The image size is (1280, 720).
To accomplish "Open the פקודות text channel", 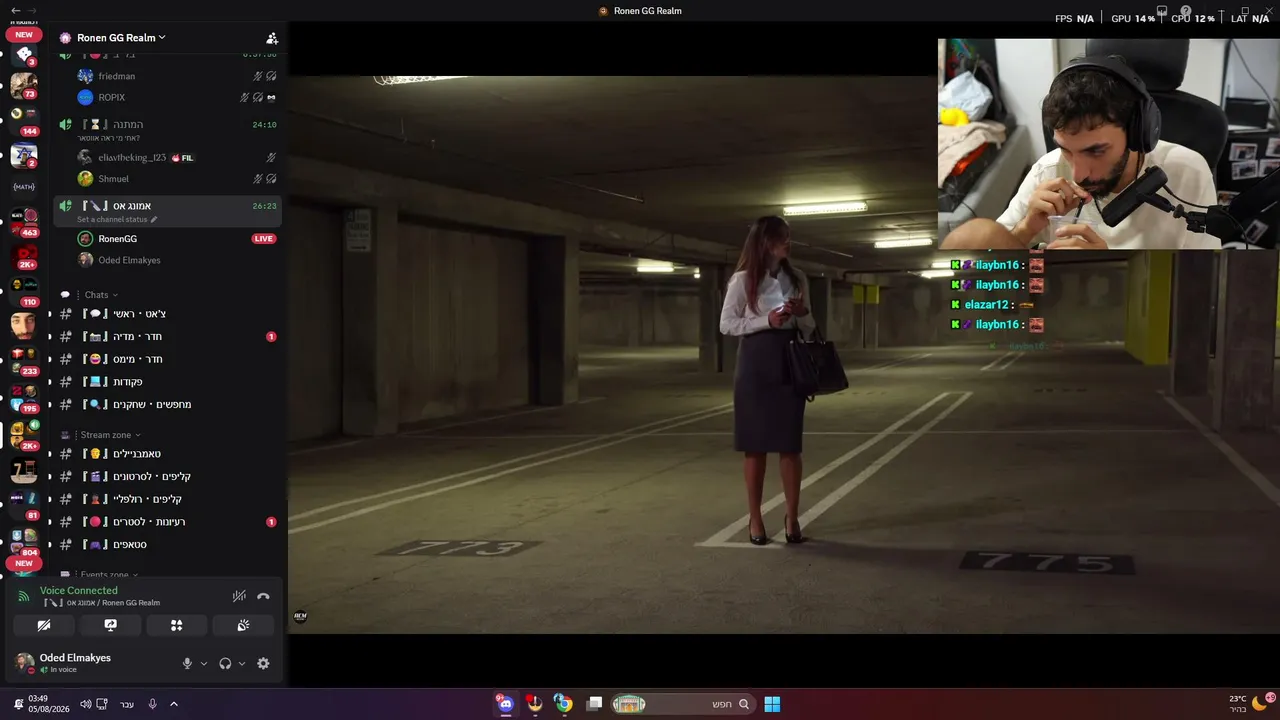I will [167, 382].
